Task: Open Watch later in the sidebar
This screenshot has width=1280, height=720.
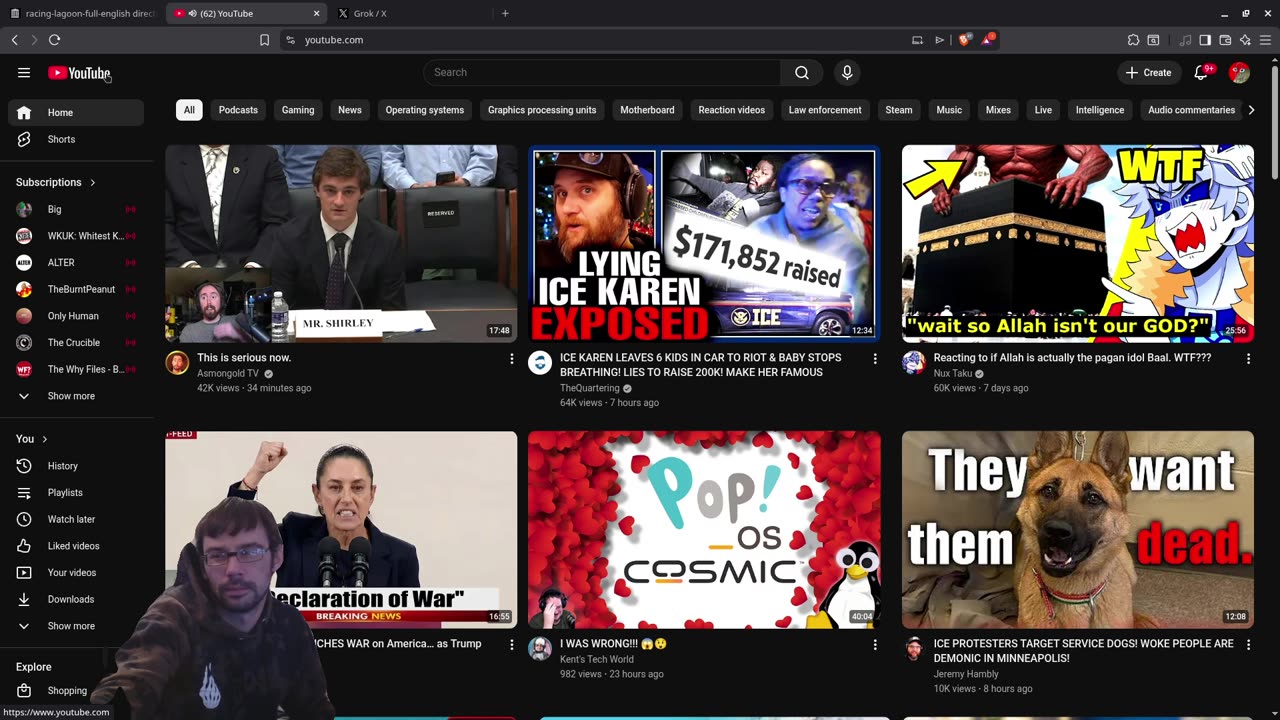Action: click(x=76, y=519)
